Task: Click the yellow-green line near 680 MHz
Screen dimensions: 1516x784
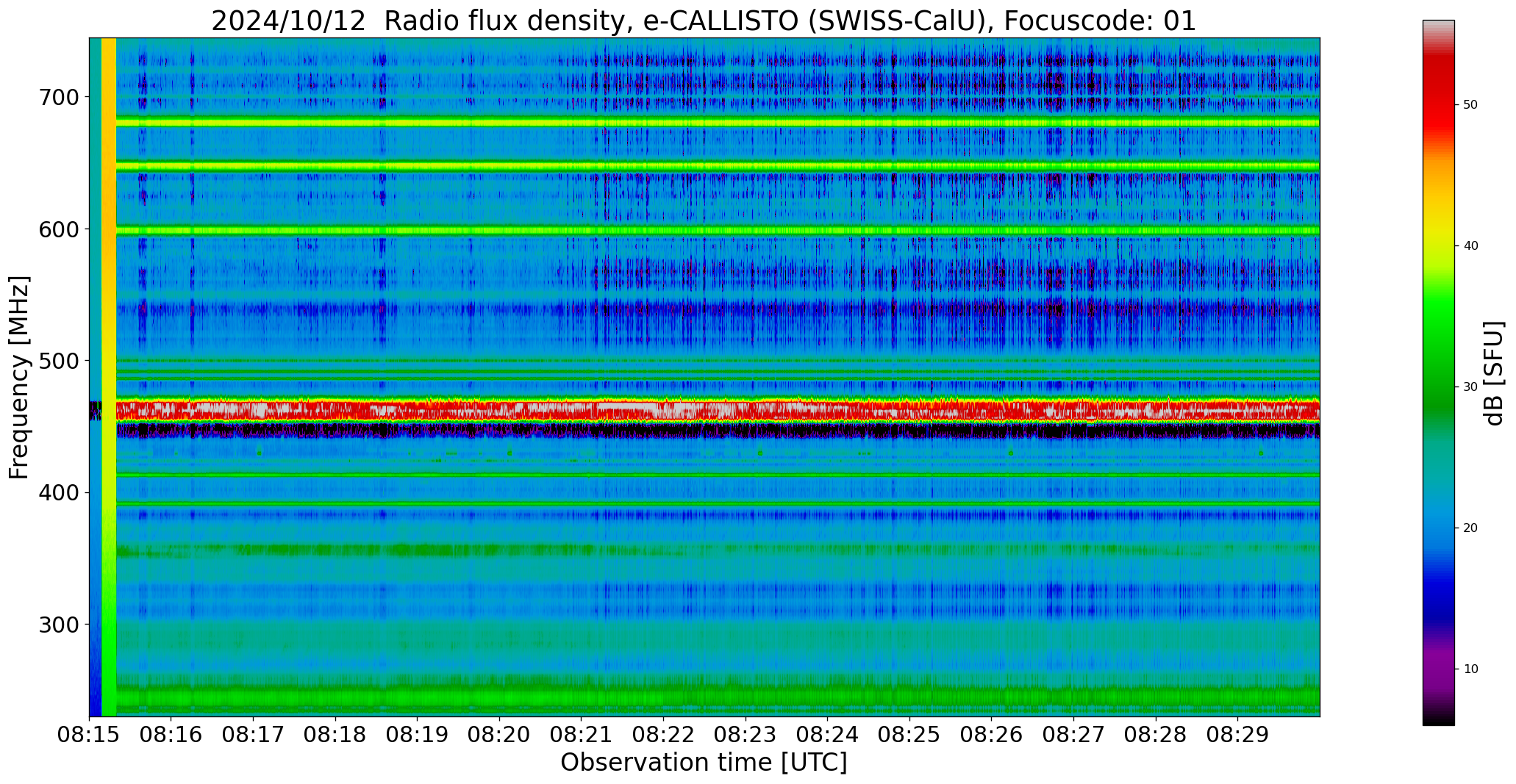Action: tap(718, 122)
